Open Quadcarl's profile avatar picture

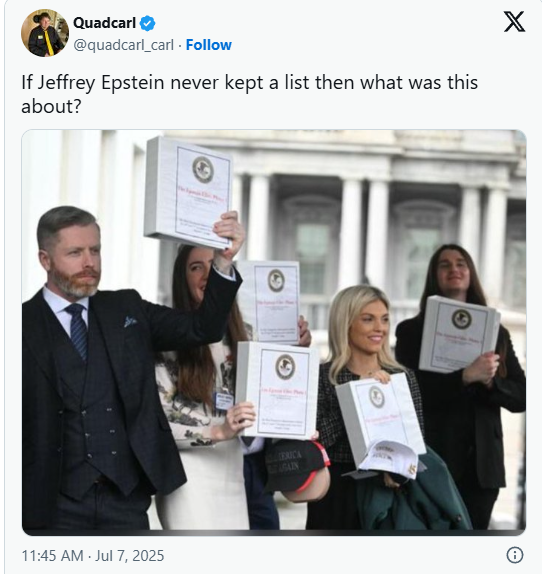coord(45,33)
